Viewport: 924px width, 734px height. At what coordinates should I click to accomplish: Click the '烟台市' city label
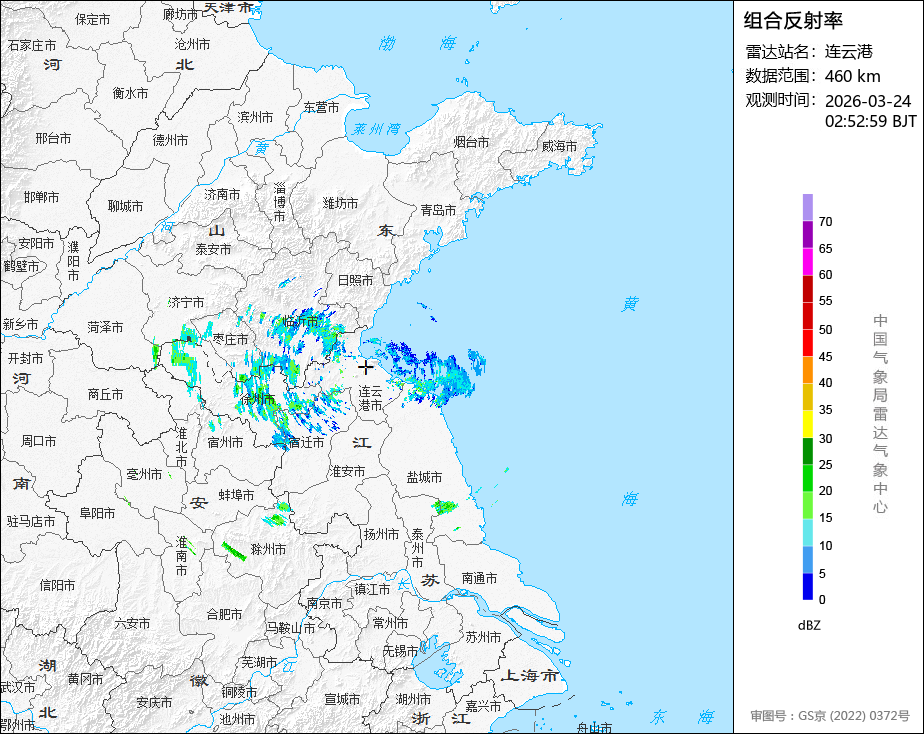click(471, 142)
